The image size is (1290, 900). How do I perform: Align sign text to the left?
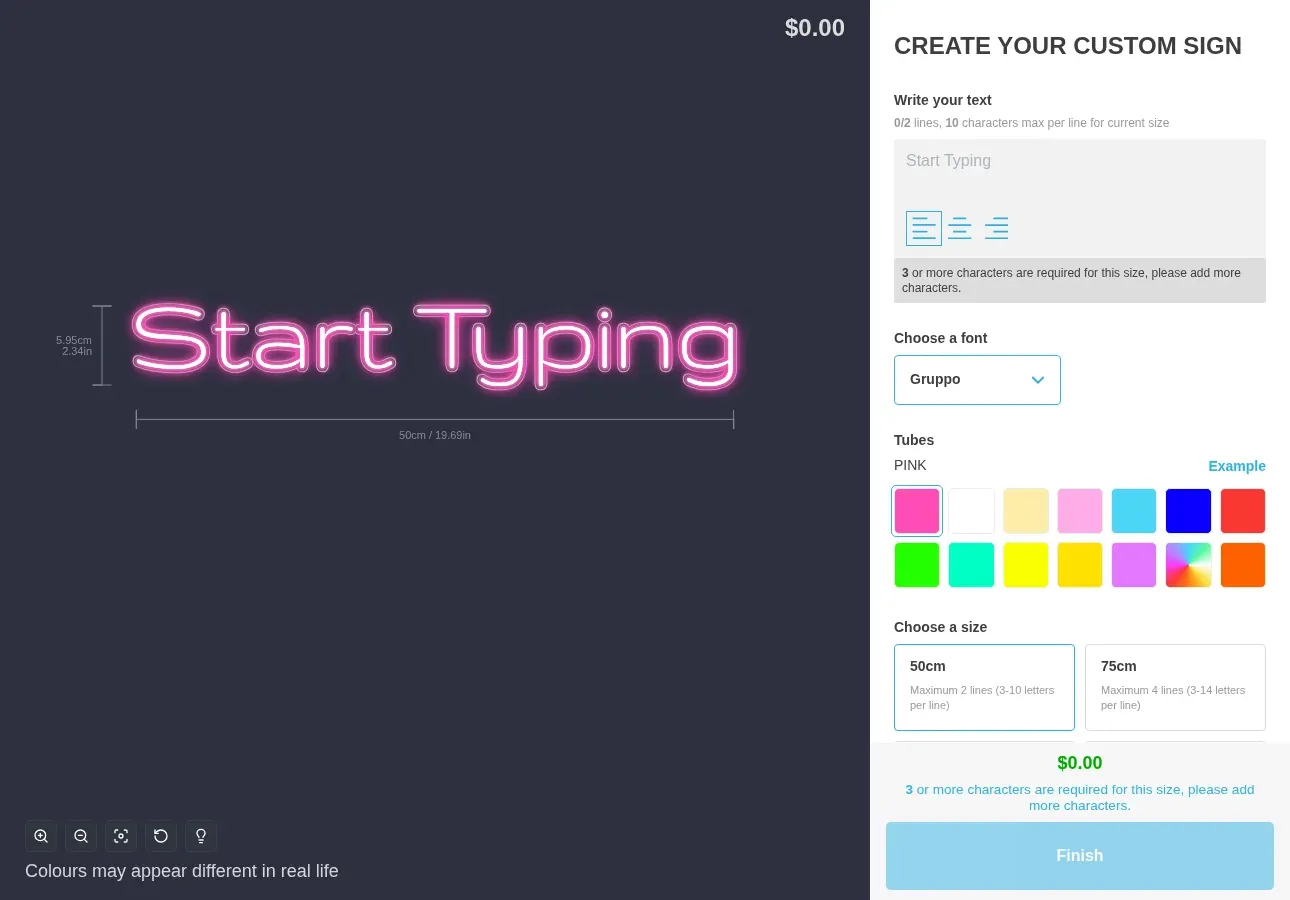(x=924, y=228)
